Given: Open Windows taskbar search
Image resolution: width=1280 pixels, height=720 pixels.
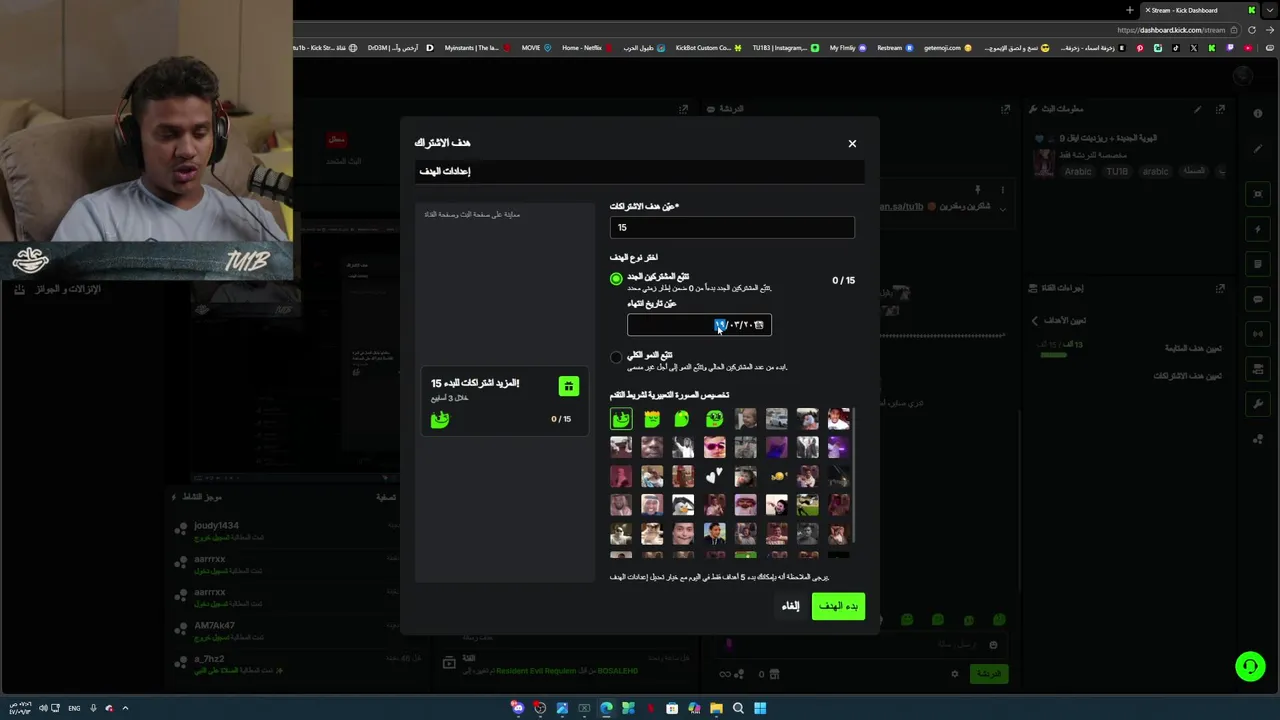Looking at the screenshot, I should tap(738, 708).
